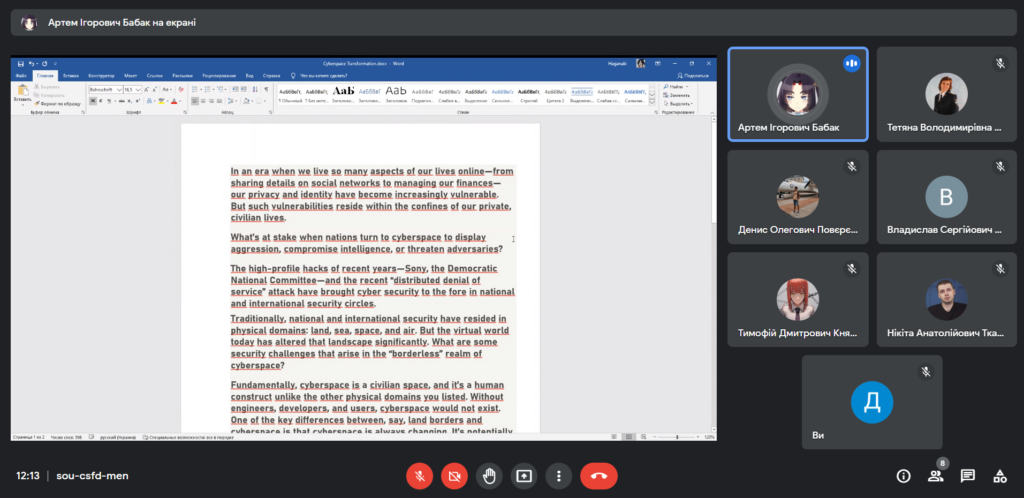Open the activities panel icon
Image resolution: width=1024 pixels, height=498 pixels.
(x=999, y=476)
